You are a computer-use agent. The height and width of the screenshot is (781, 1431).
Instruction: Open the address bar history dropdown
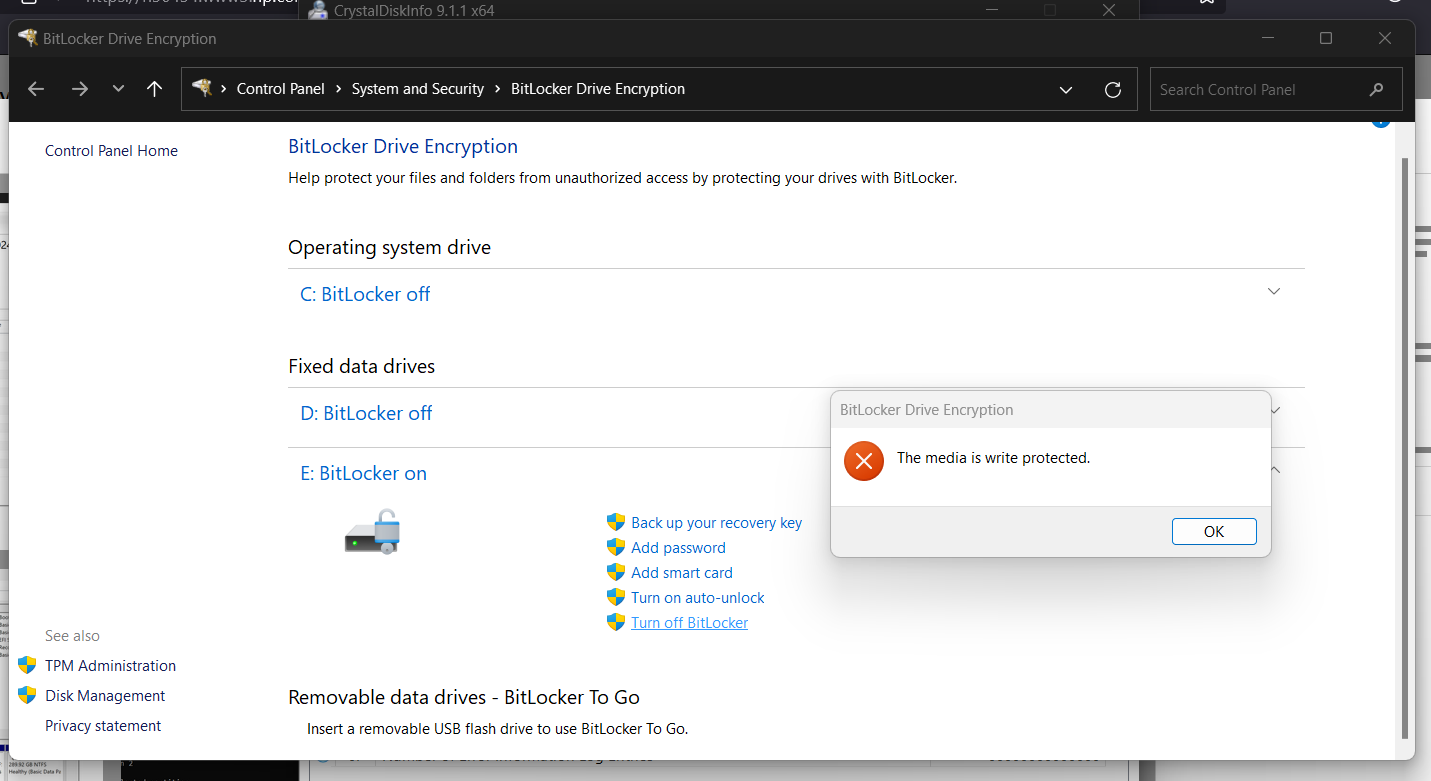pyautogui.click(x=1065, y=89)
